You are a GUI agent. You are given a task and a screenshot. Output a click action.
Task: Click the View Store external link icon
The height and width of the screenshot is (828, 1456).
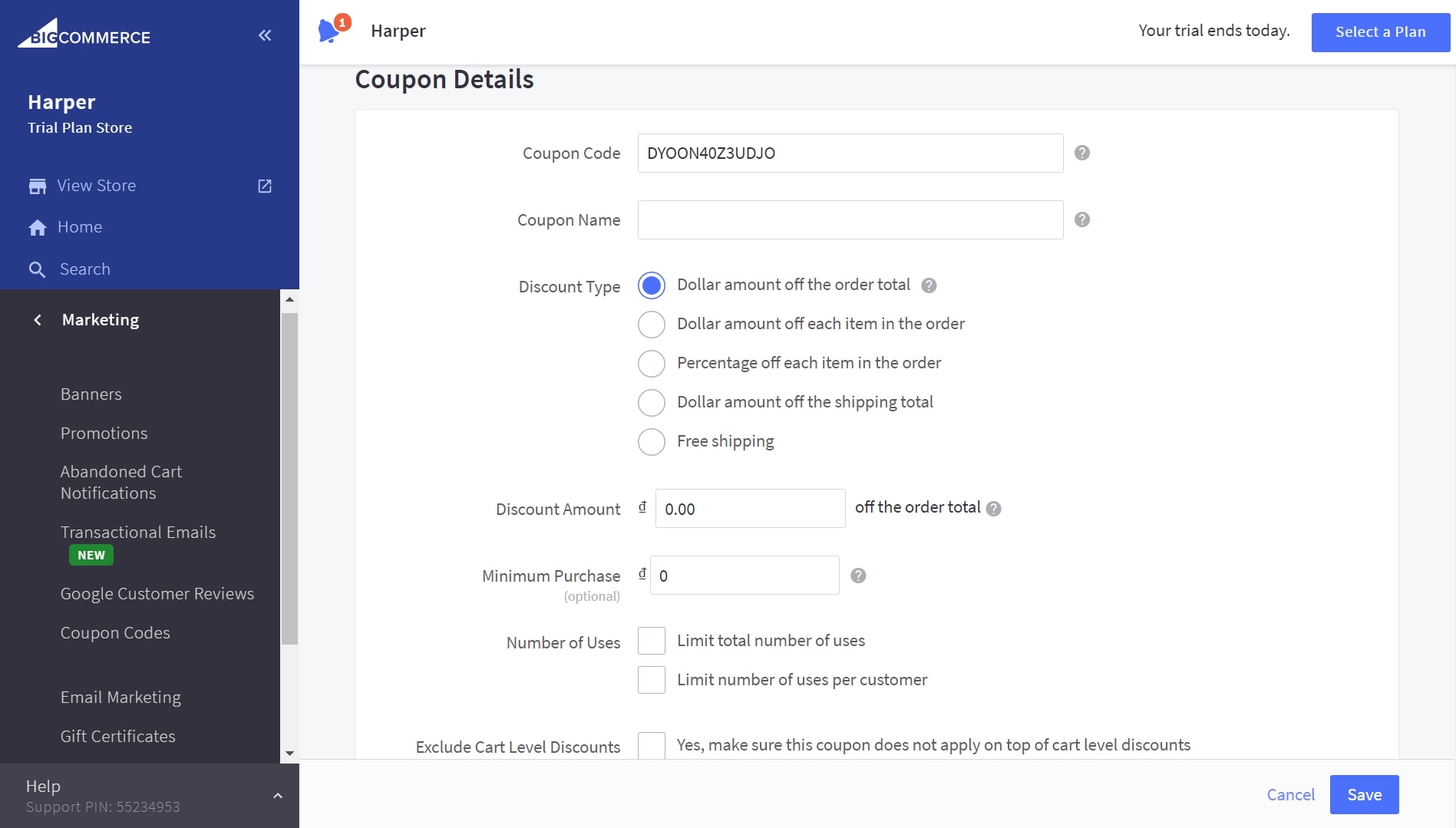tap(265, 186)
